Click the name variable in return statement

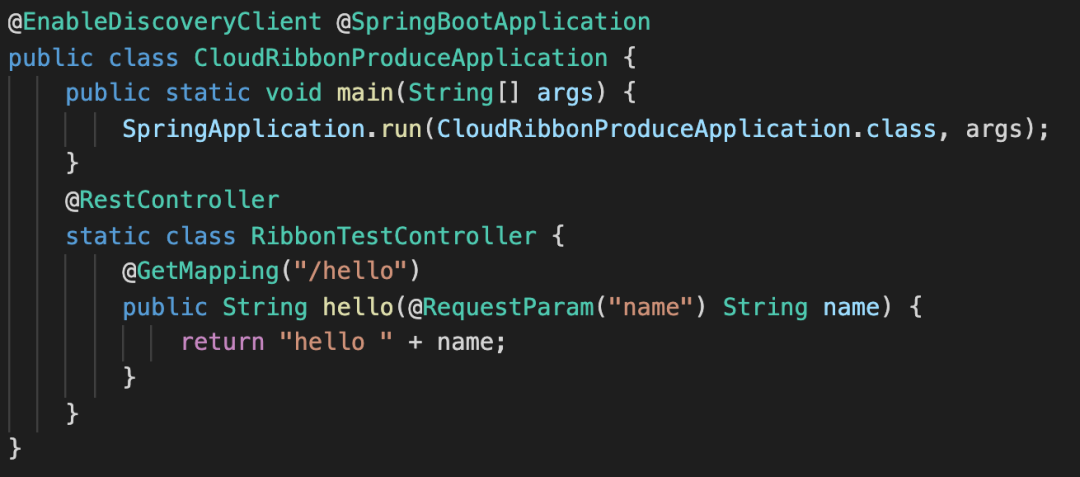(465, 342)
